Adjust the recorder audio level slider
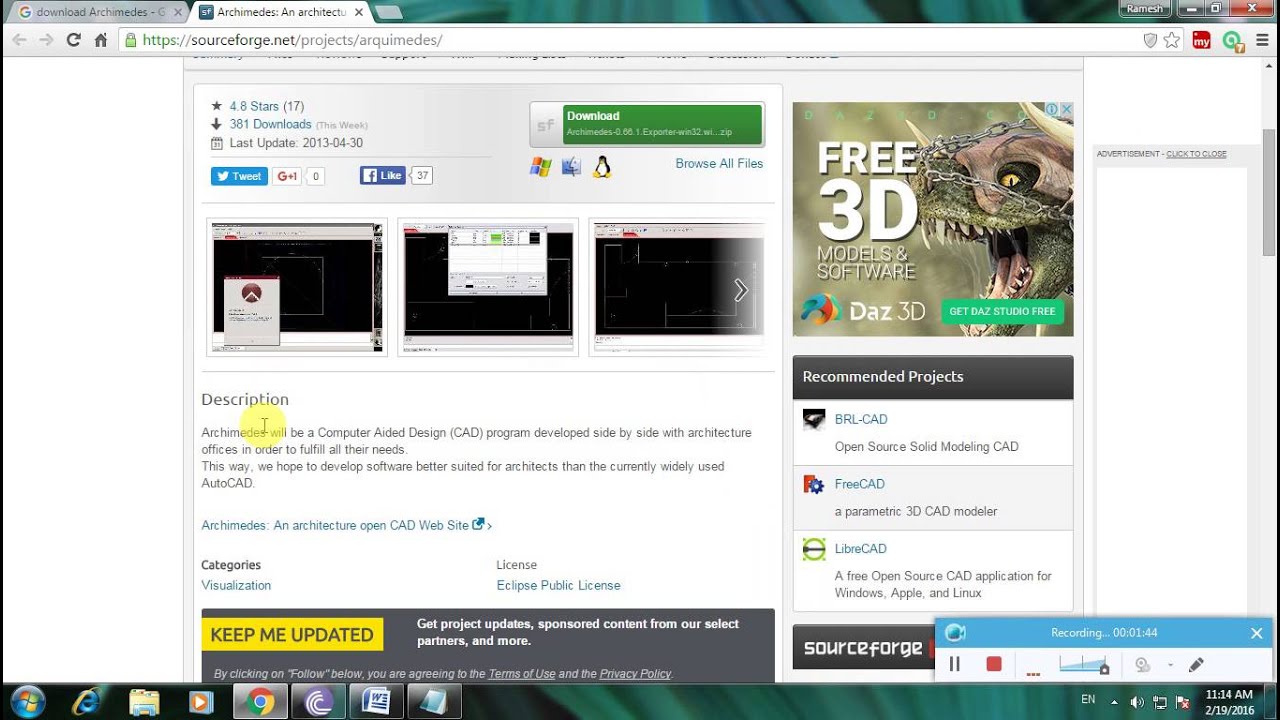Viewport: 1280px width, 720px height. click(x=1083, y=665)
